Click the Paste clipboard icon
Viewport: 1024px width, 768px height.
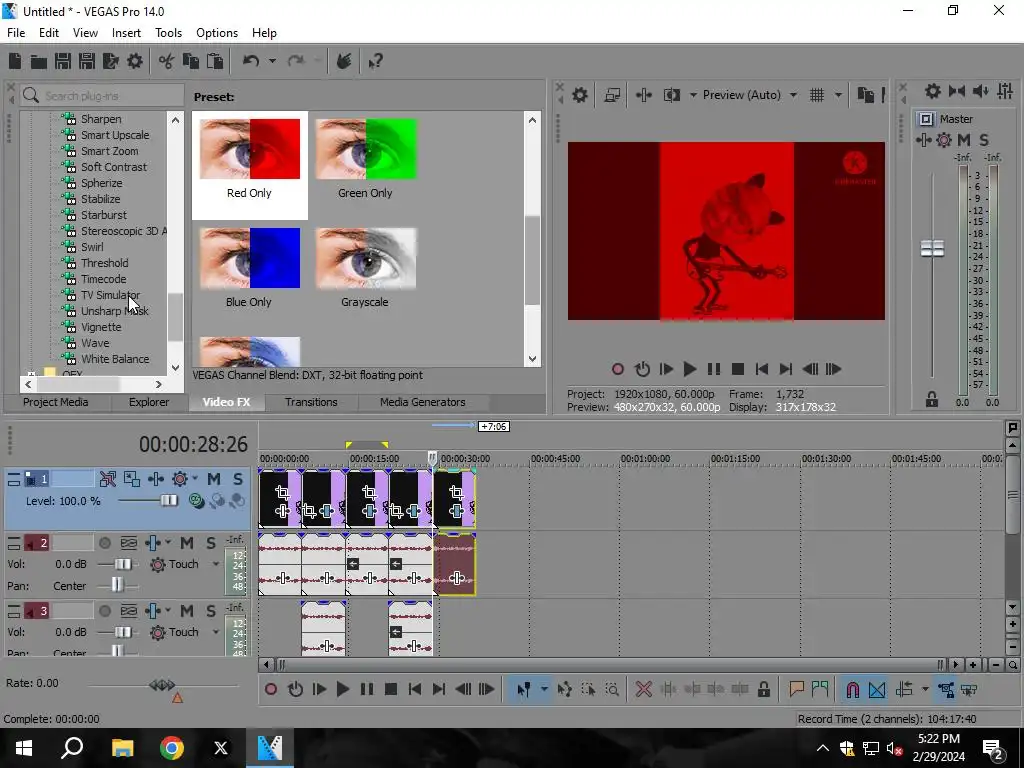(x=215, y=61)
